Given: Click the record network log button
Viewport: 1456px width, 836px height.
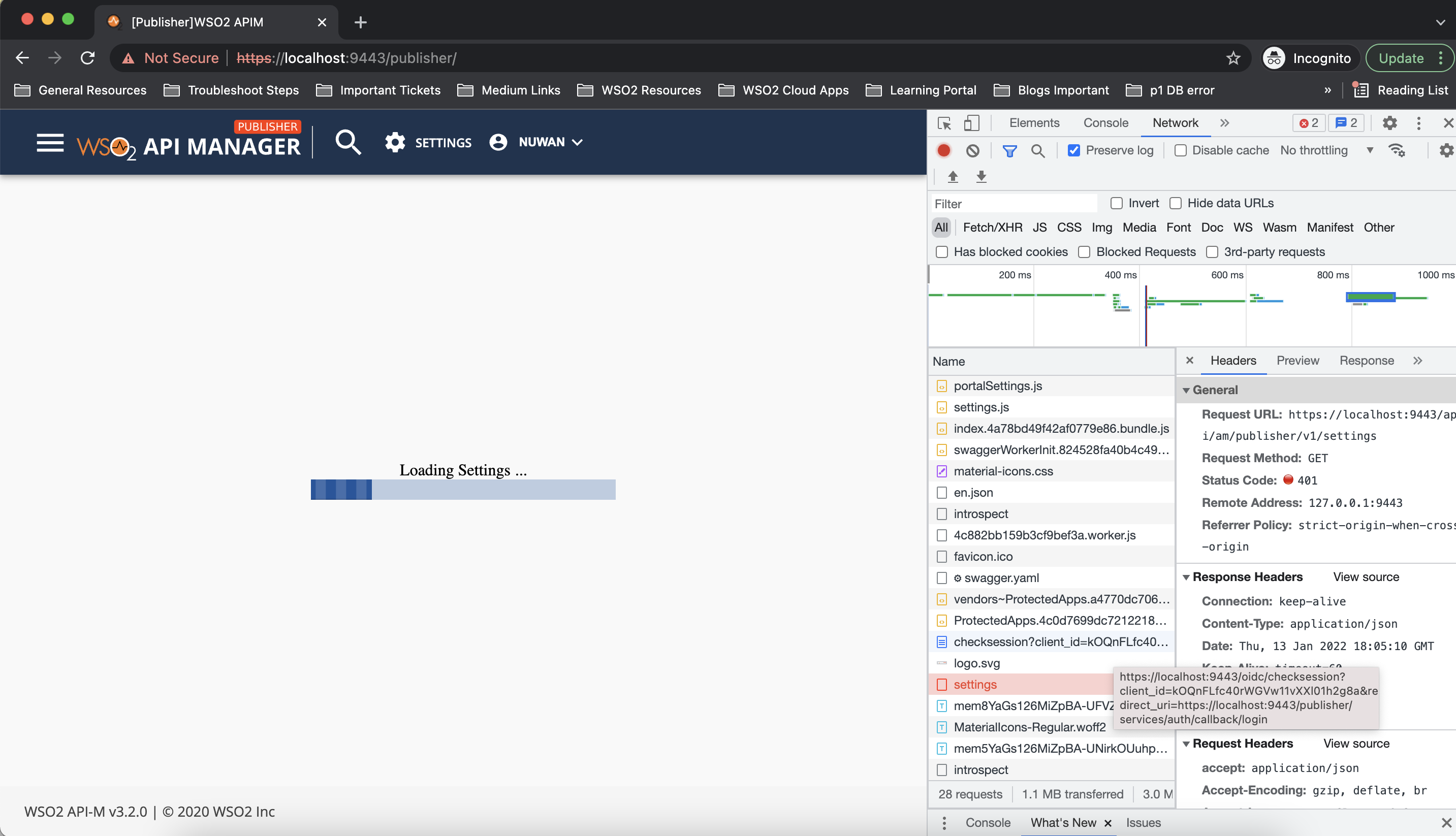Looking at the screenshot, I should tap(943, 150).
